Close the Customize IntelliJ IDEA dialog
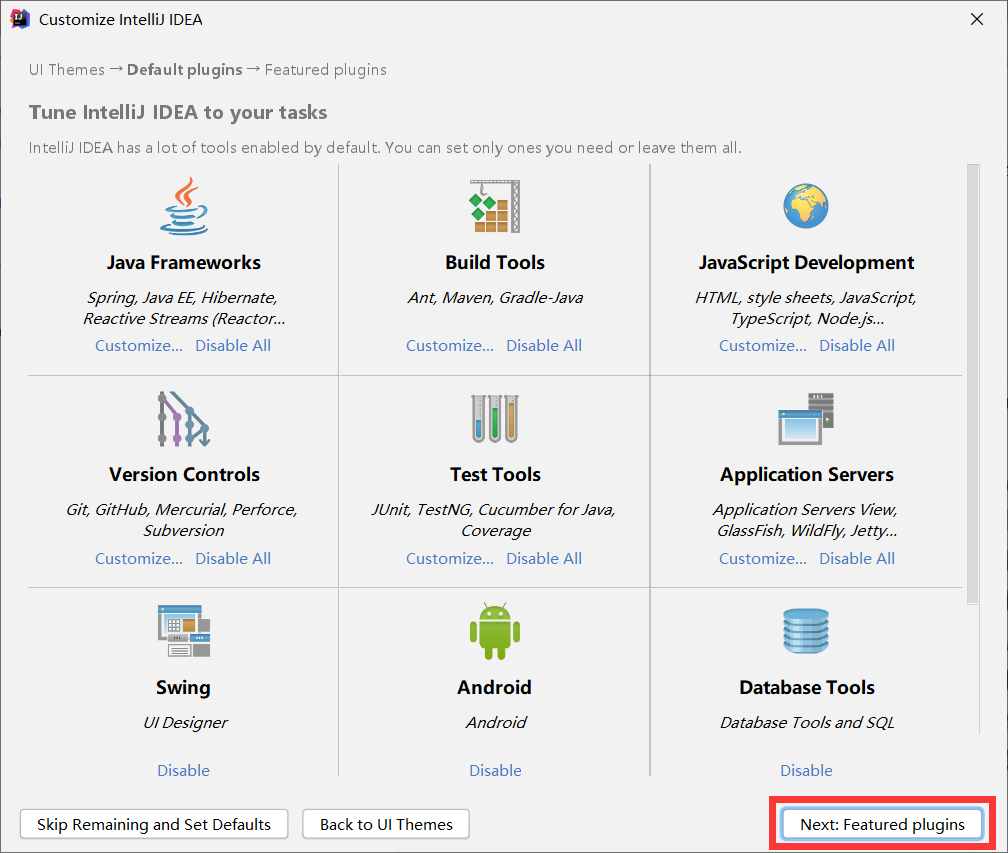This screenshot has width=1008, height=853. (976, 19)
